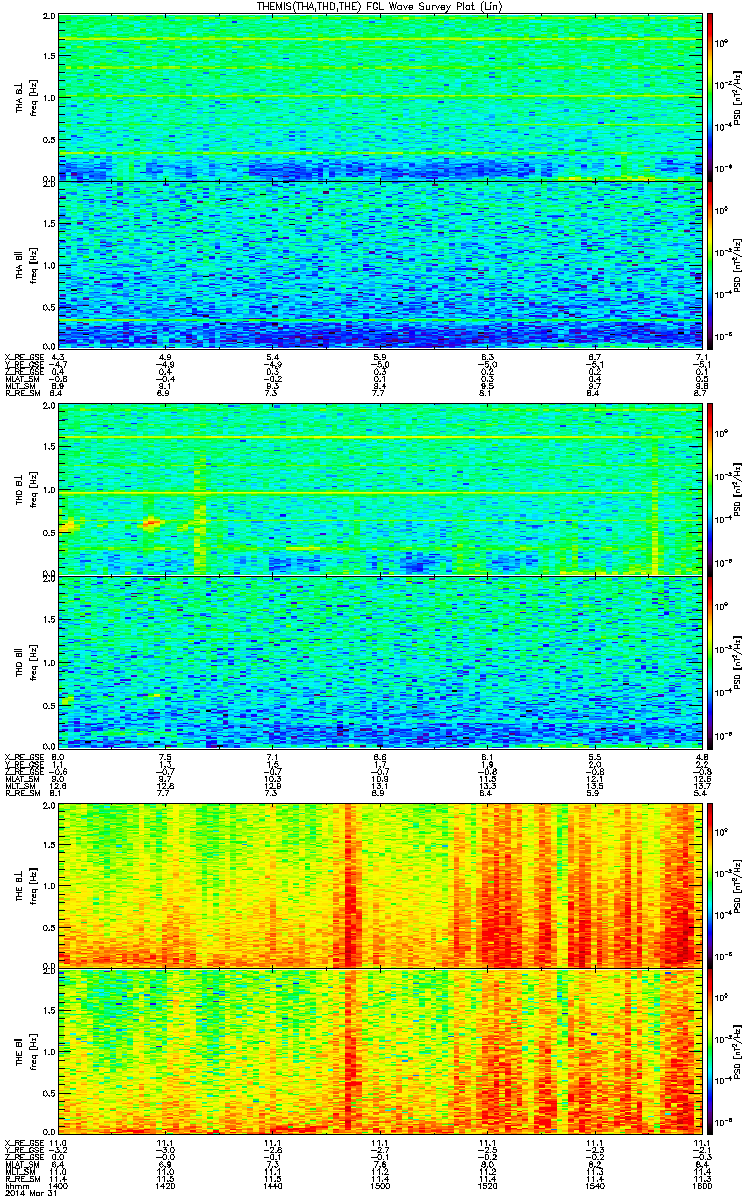This screenshot has width=750, height=1200.
Task: Click the 1500 time tick label
Action: (380, 1186)
